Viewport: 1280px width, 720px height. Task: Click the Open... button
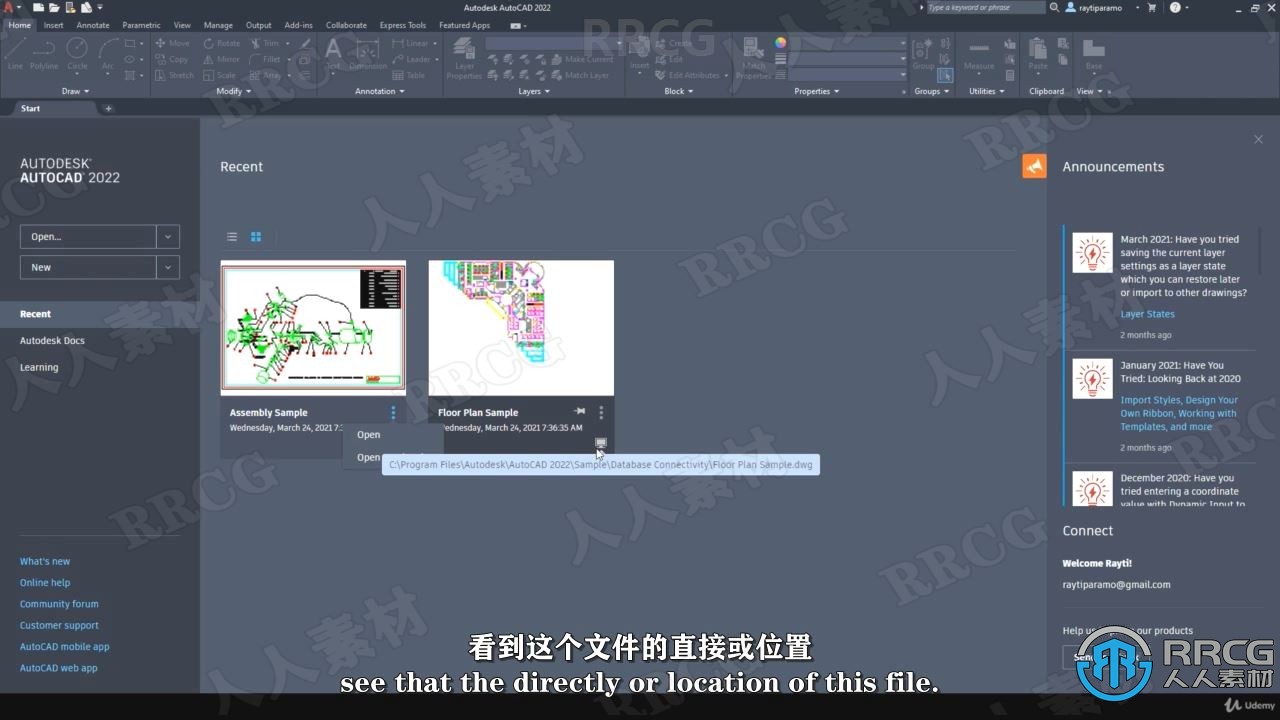pyautogui.click(x=88, y=237)
